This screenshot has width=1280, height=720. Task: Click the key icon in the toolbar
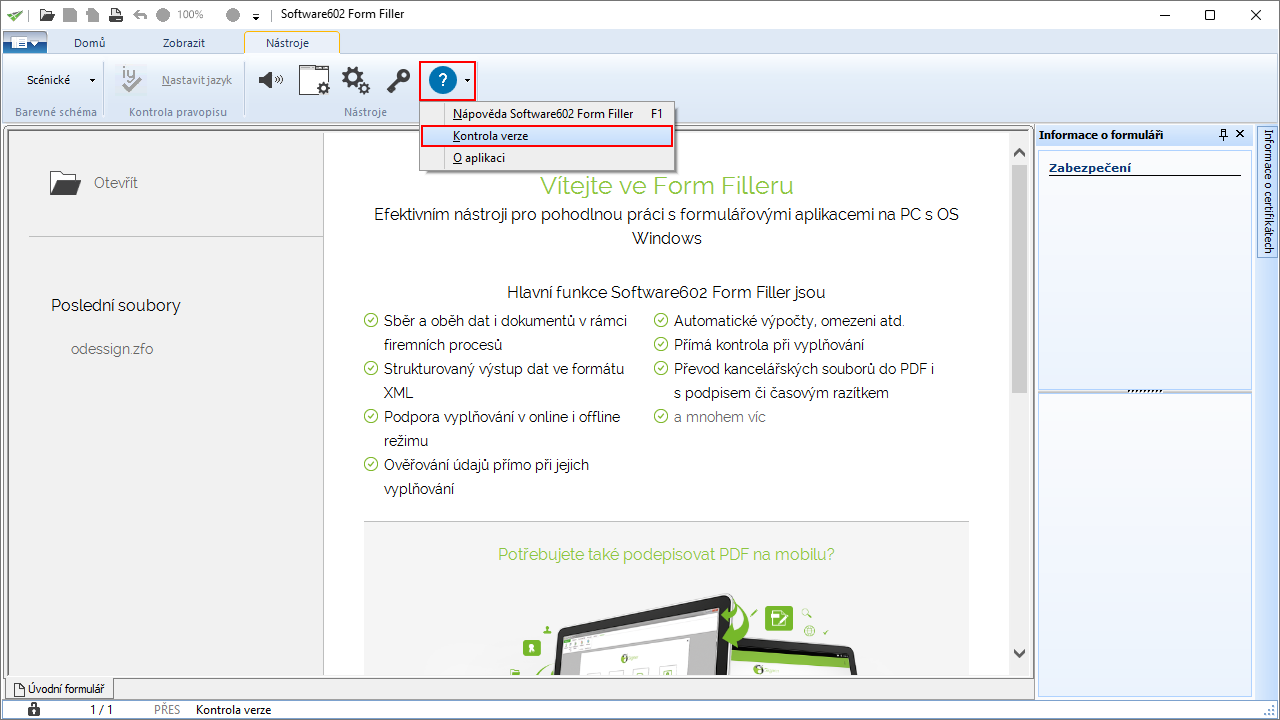point(398,80)
